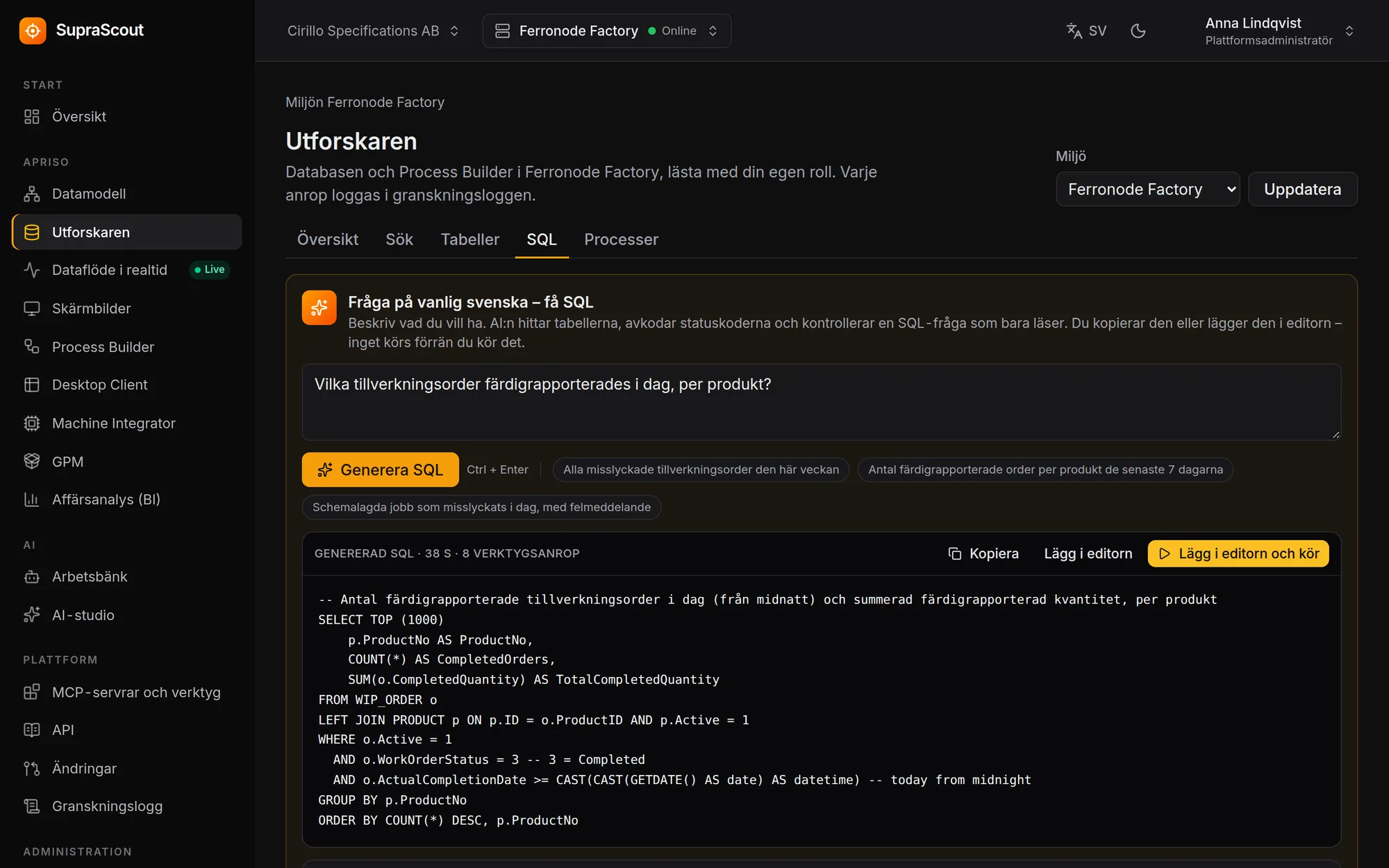Open the Miljö Ferronode Factory select

pyautogui.click(x=1148, y=190)
